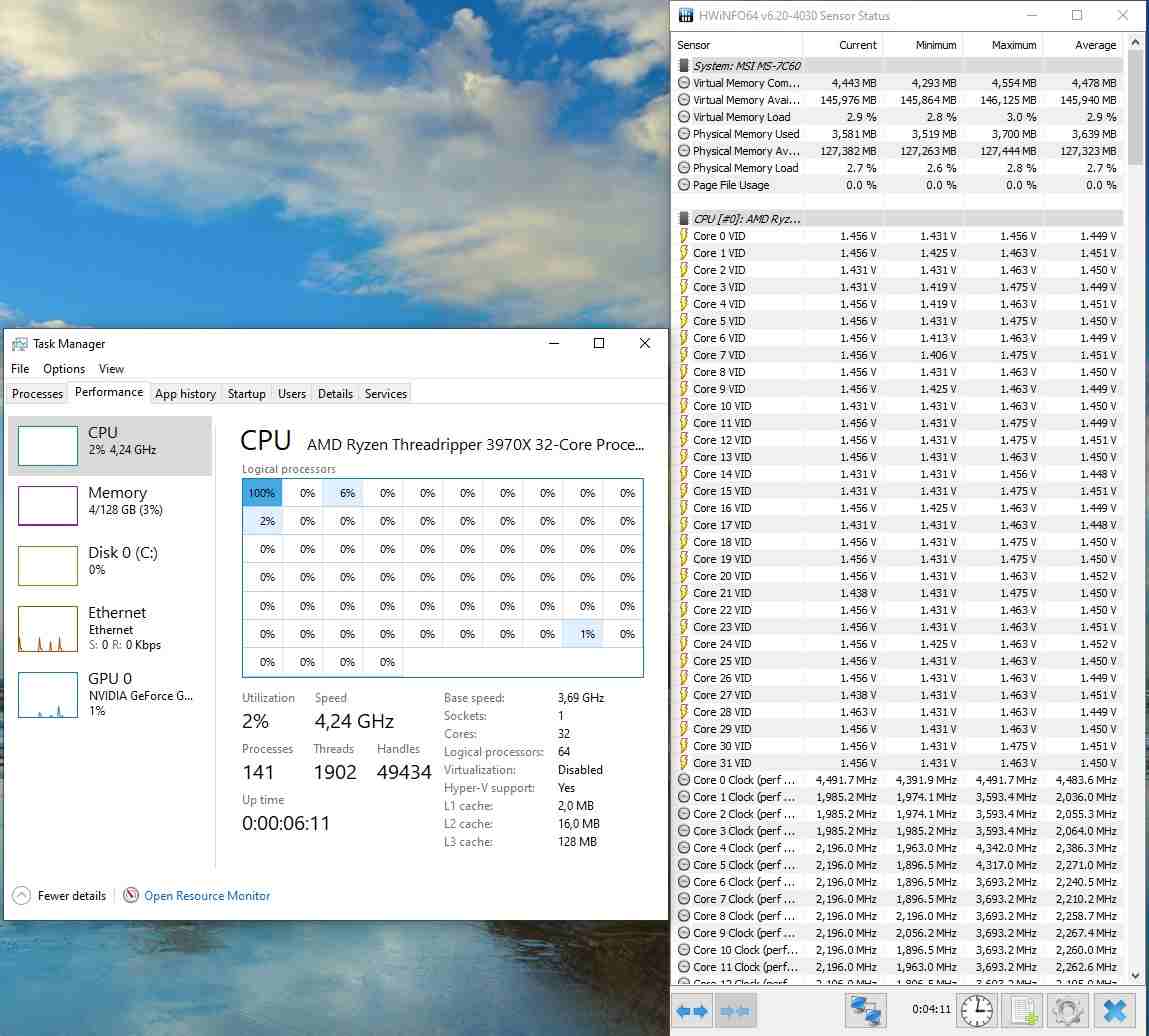Viewport: 1149px width, 1036px height.
Task: Click the Up time value 0:00:06:11
Action: (286, 824)
